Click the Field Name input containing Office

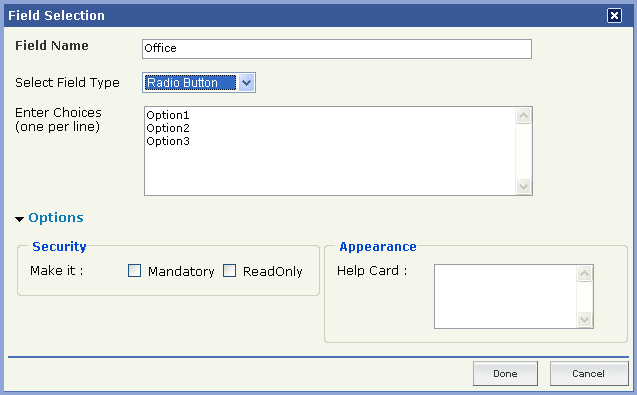337,49
